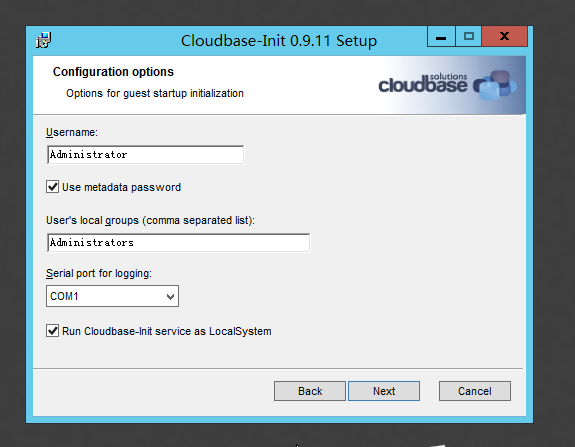
Task: Click the "Run Cloudbase-Init service as LocalSystem" text
Action: 167,331
